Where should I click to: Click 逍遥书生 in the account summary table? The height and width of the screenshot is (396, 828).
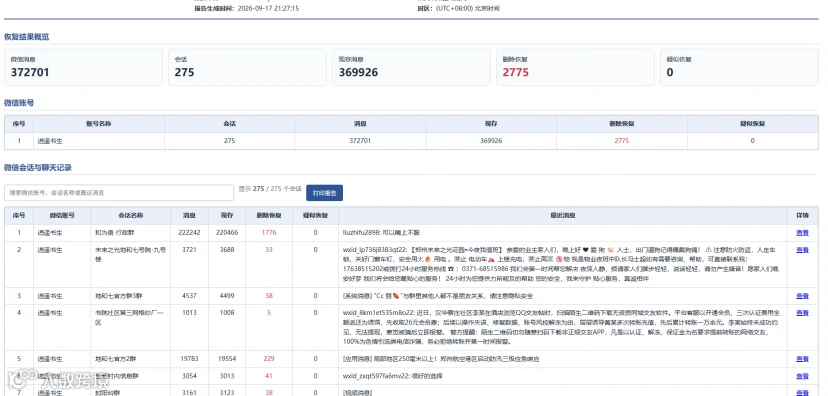click(x=50, y=141)
